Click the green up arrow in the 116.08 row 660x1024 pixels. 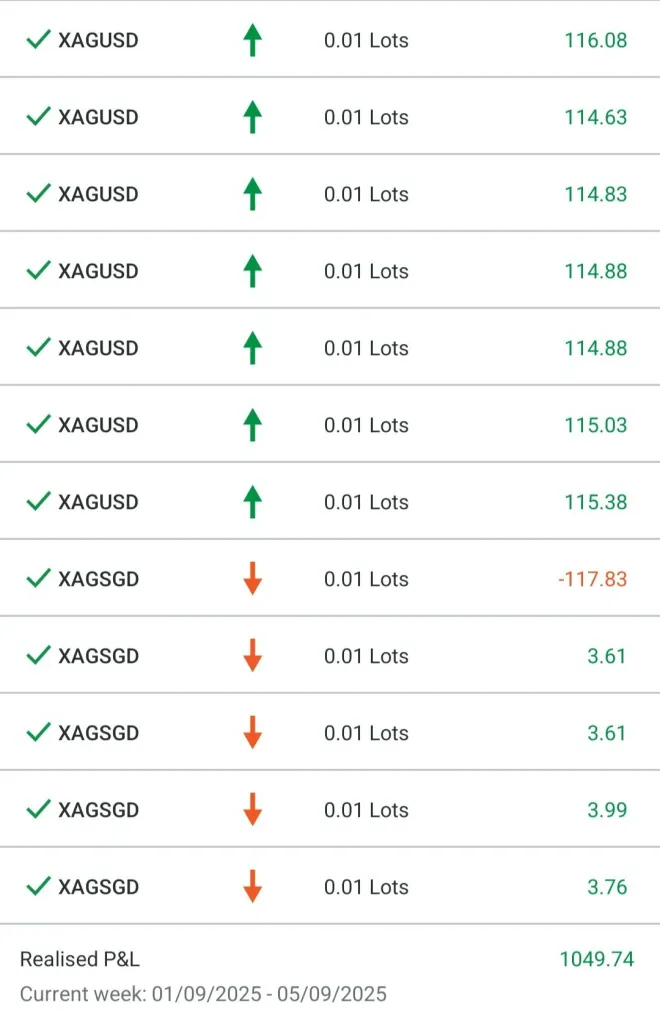pyautogui.click(x=252, y=41)
